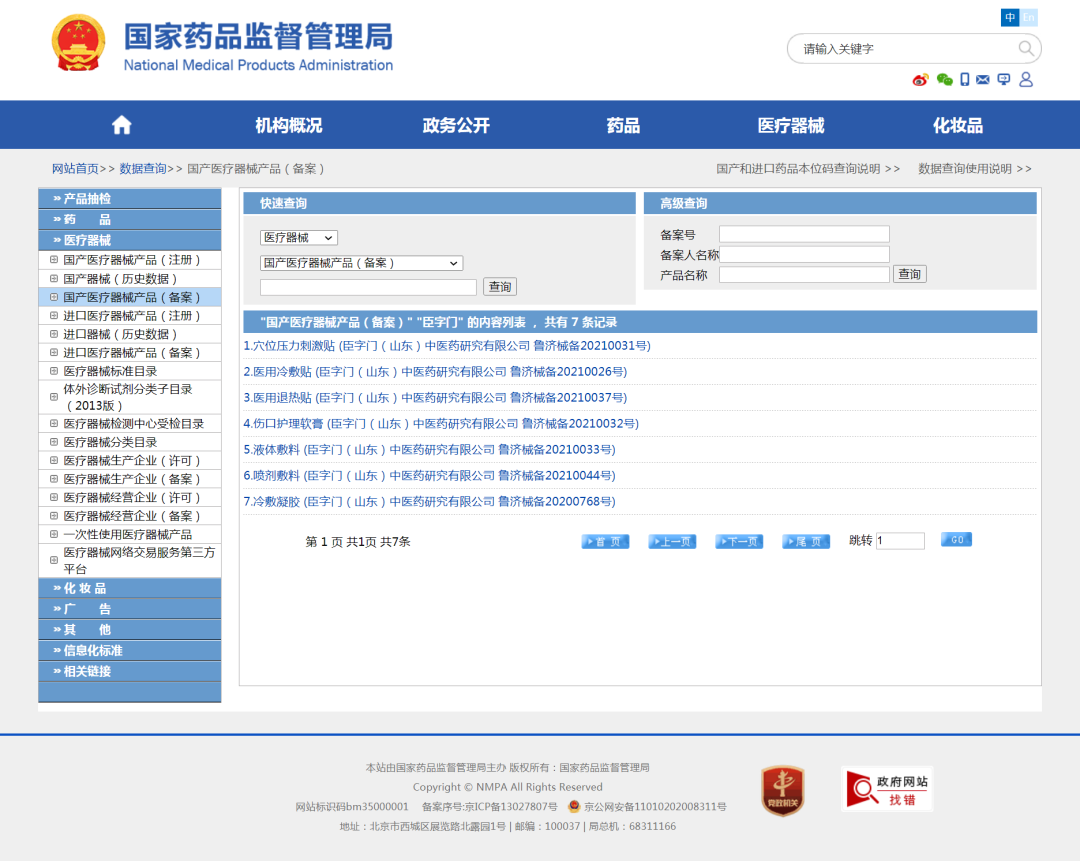1080x861 pixels.
Task: Click the monitor feedback icon
Action: [x=1004, y=80]
